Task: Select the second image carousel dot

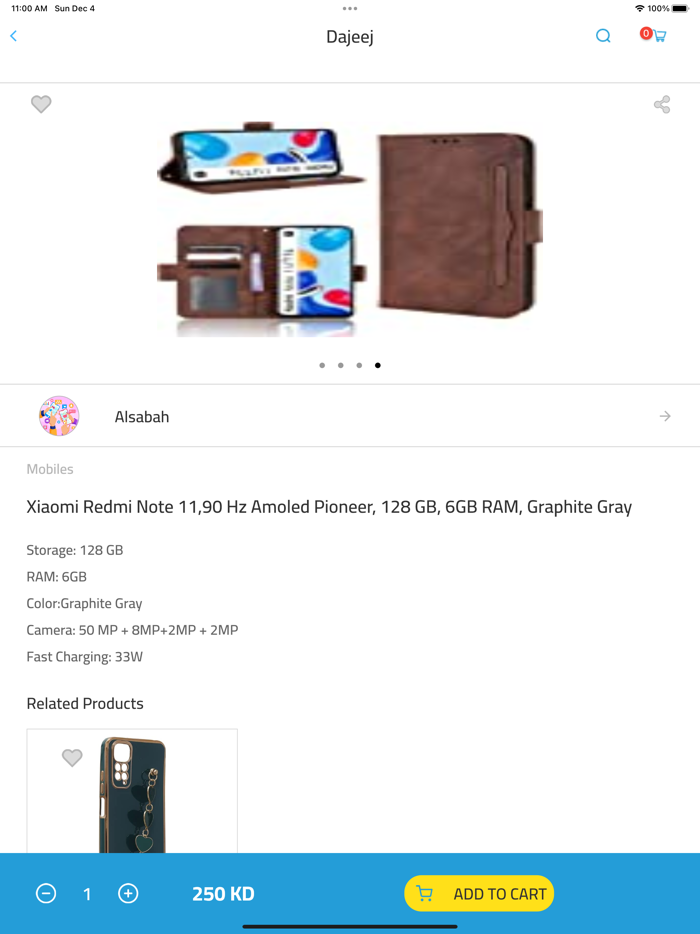Action: click(x=341, y=365)
